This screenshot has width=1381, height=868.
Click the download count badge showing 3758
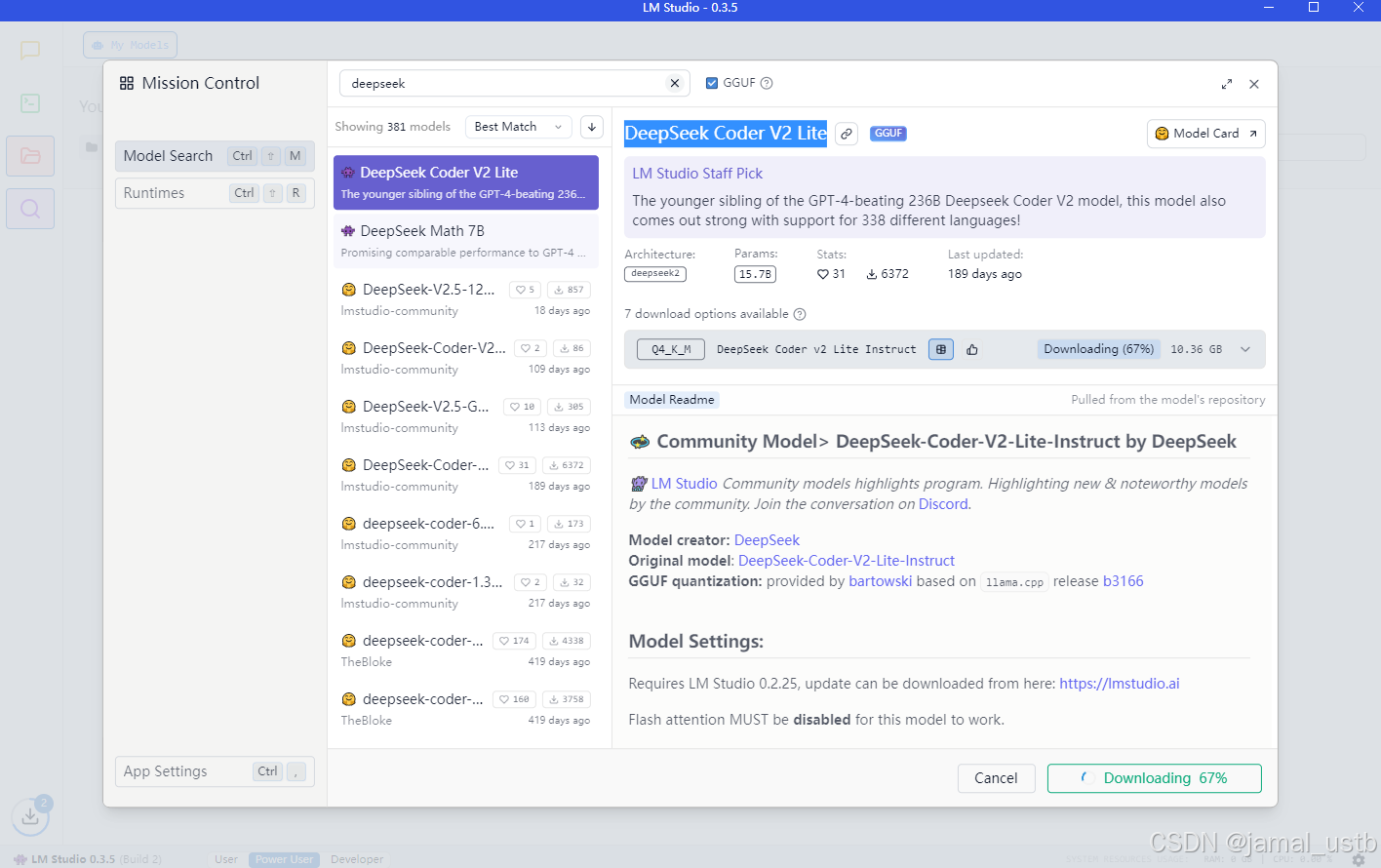[x=566, y=699]
